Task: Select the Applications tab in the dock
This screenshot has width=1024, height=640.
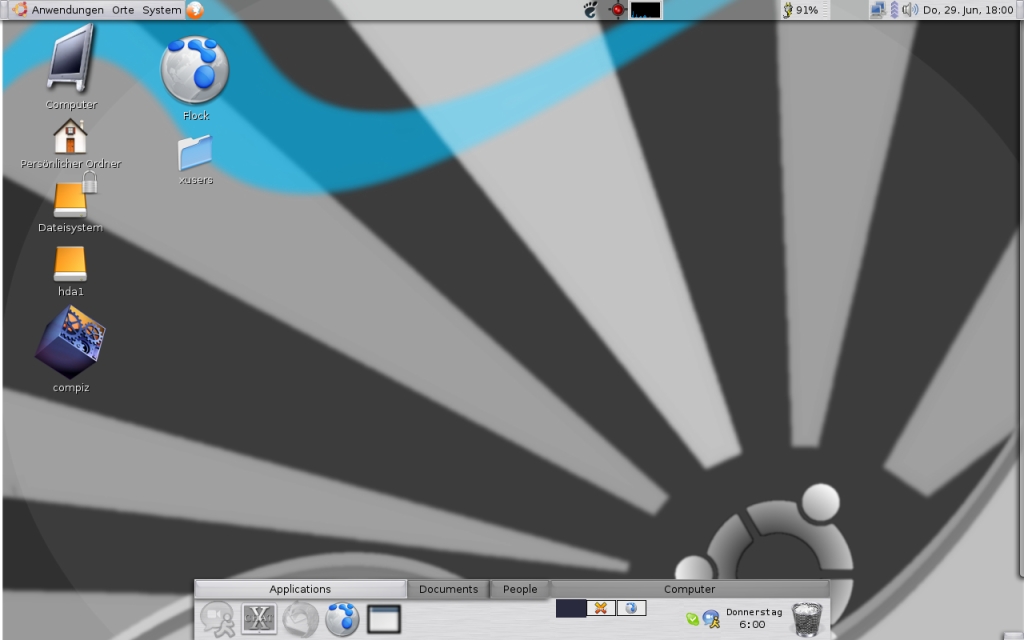Action: click(x=300, y=589)
